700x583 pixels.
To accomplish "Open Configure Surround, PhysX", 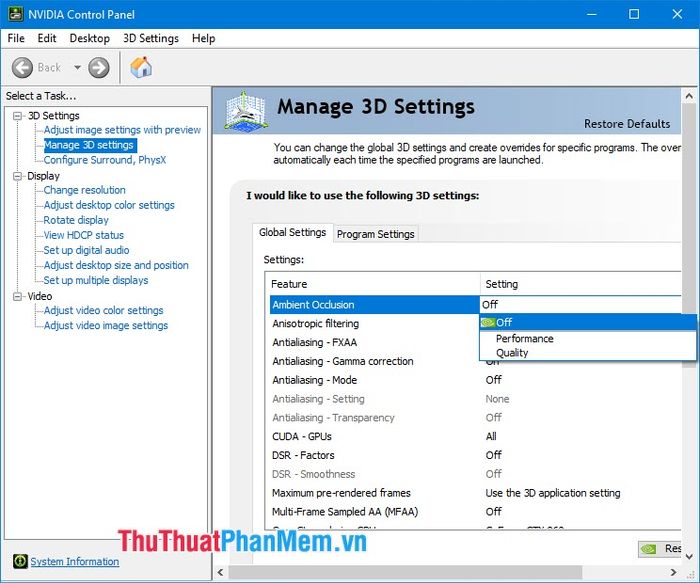I will (105, 160).
